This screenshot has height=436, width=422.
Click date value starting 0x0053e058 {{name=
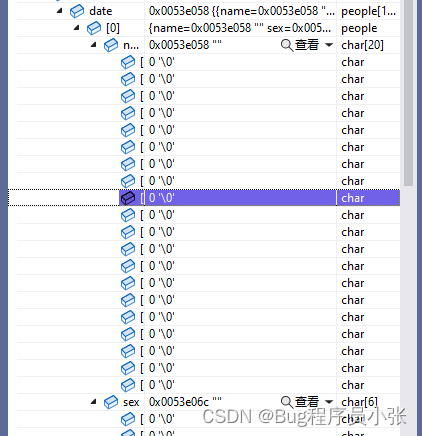point(241,11)
